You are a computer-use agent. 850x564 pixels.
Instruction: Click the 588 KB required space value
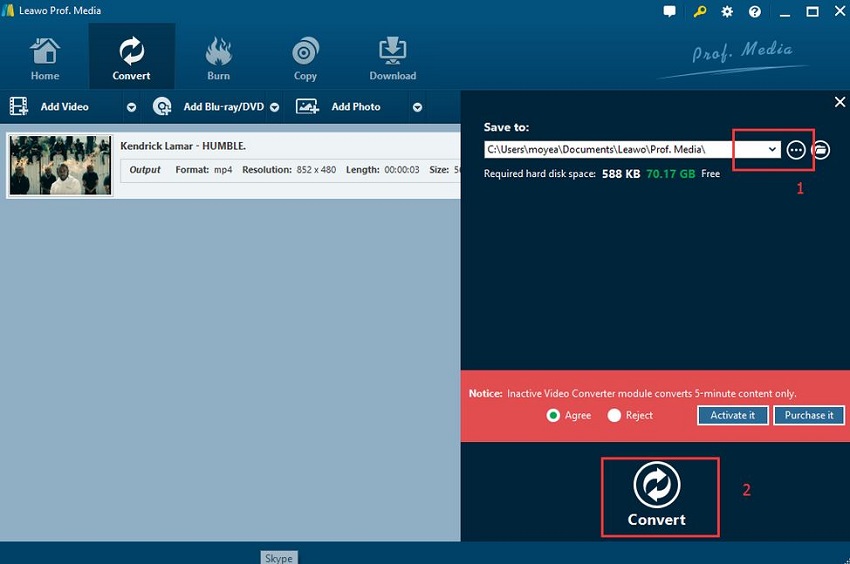click(x=621, y=174)
